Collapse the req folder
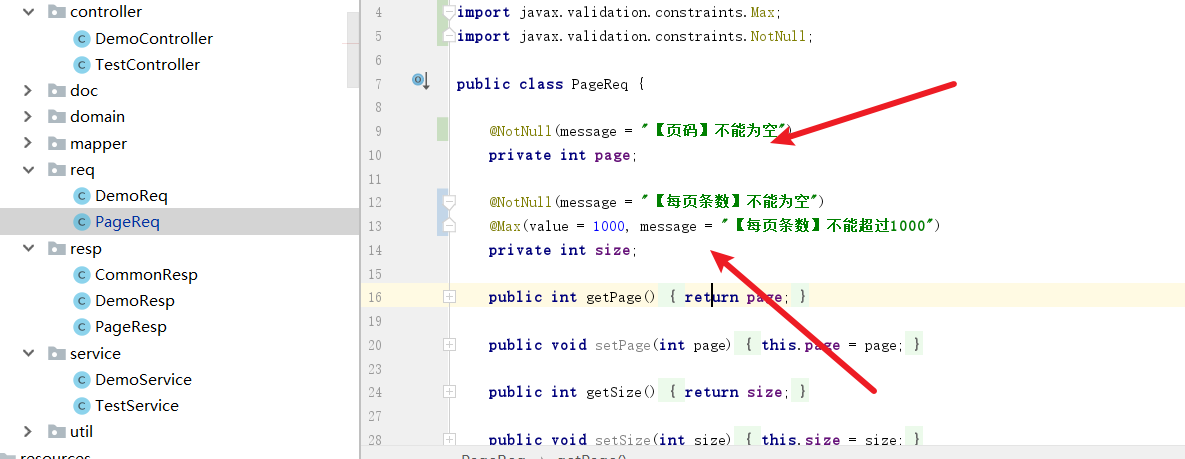Image resolution: width=1185 pixels, height=459 pixels. point(29,170)
